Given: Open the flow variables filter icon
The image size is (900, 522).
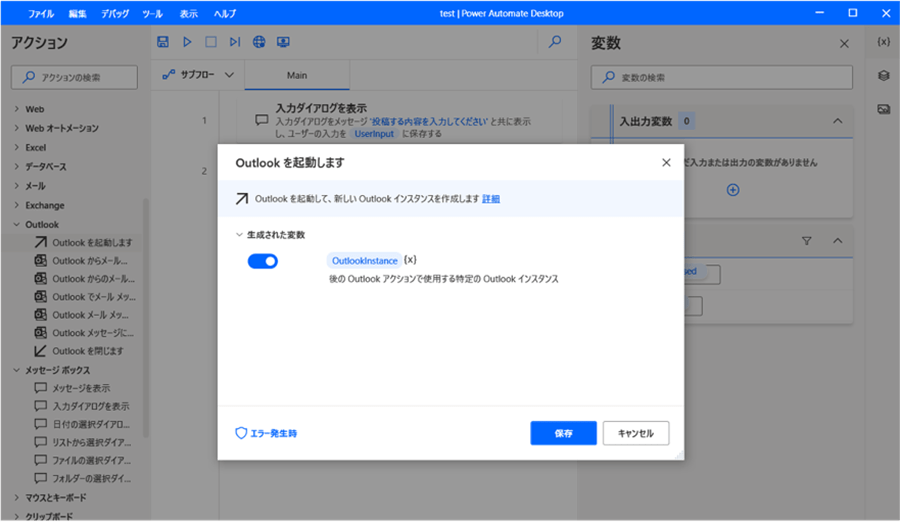Looking at the screenshot, I should click(x=806, y=241).
